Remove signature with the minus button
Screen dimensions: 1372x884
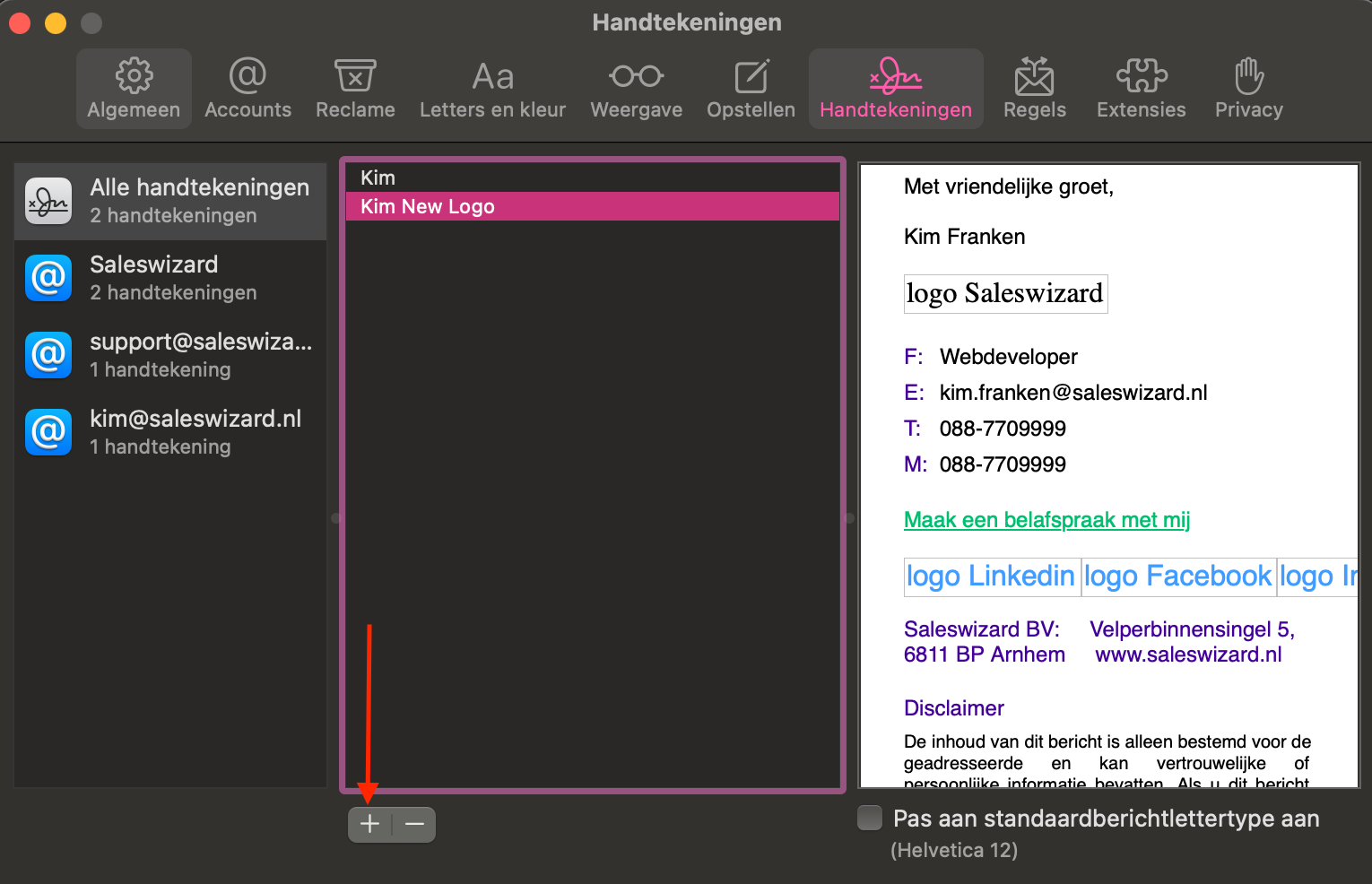(x=414, y=824)
